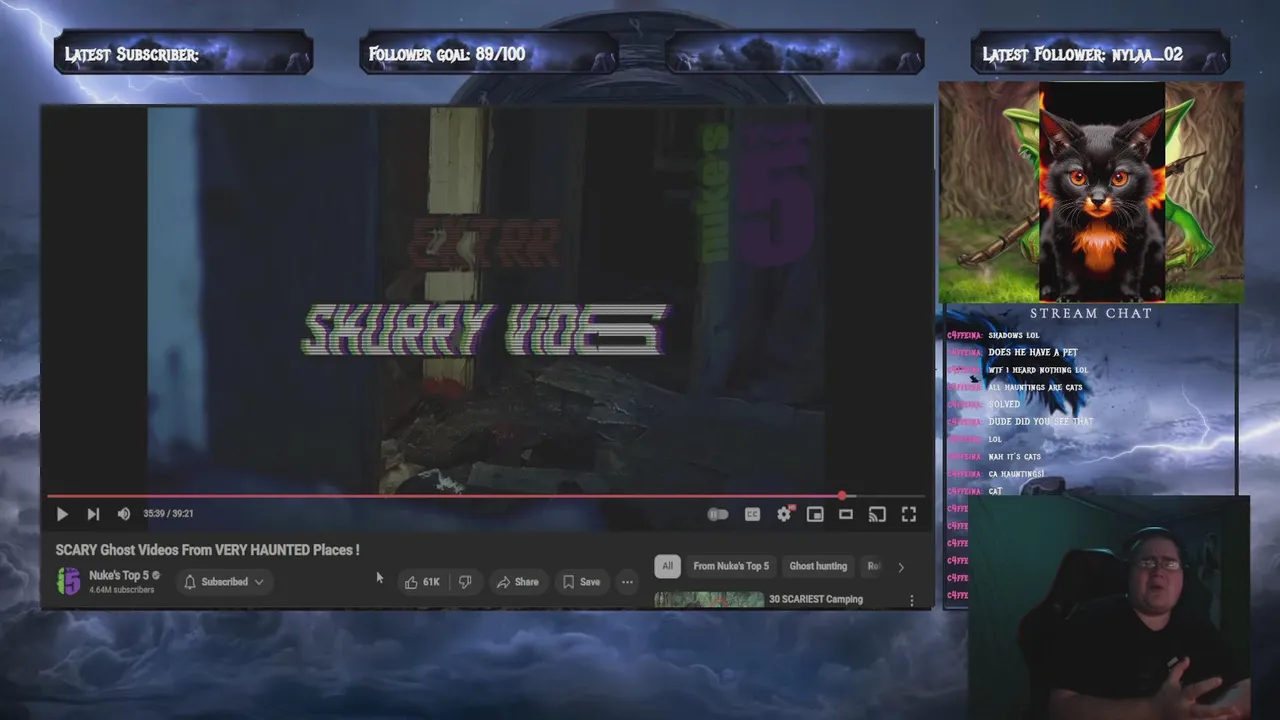Open 30 SCARIEST Camping video thumbnail
This screenshot has width=1280, height=720.
[709, 599]
